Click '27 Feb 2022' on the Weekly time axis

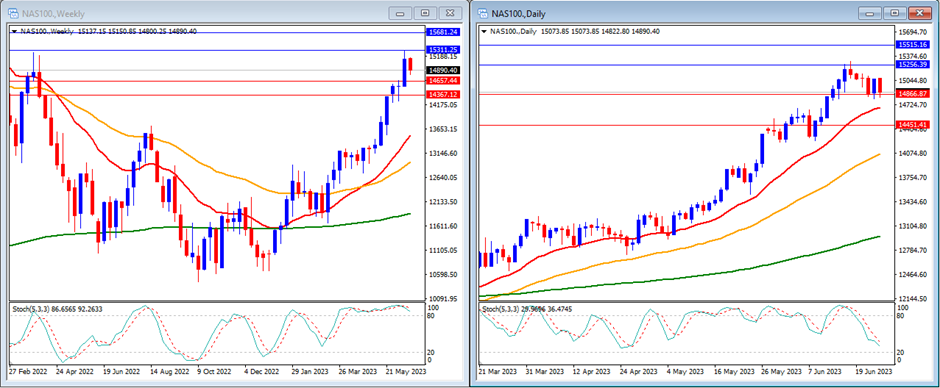click(x=28, y=372)
